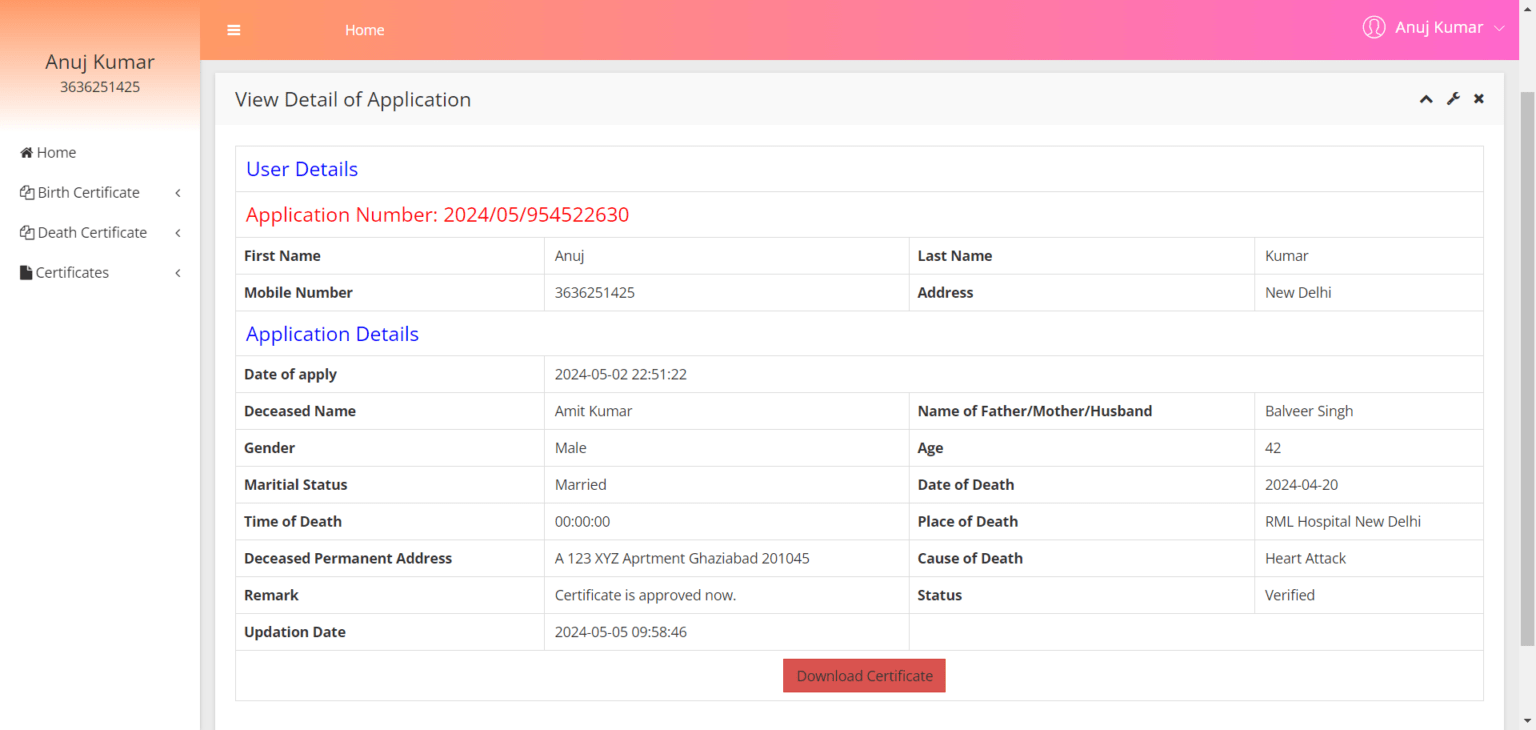Collapse panel using upward chevron icon

1425,98
